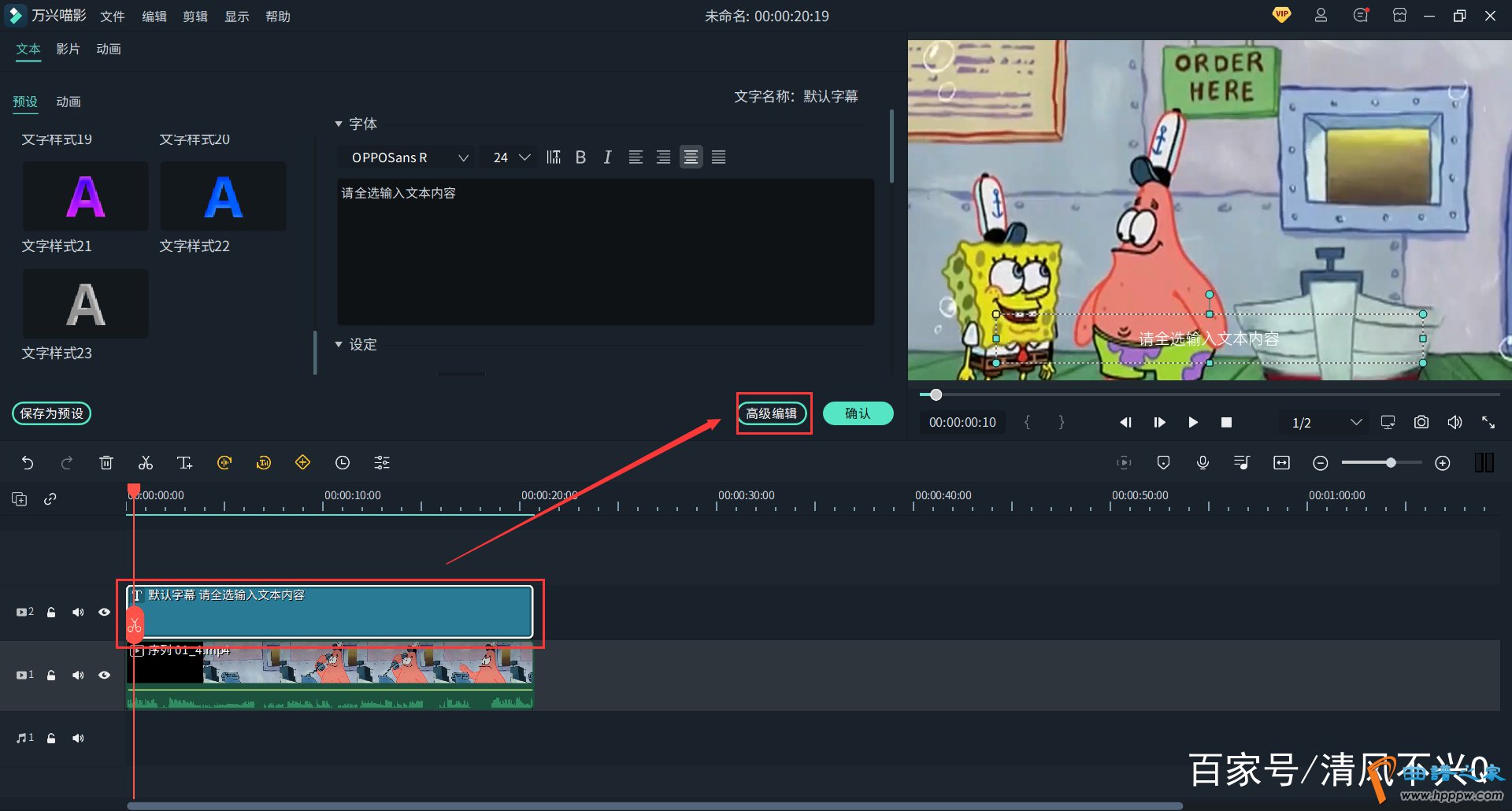The image size is (1512, 811).
Task: Take a snapshot with the camera icon
Action: pyautogui.click(x=1421, y=423)
